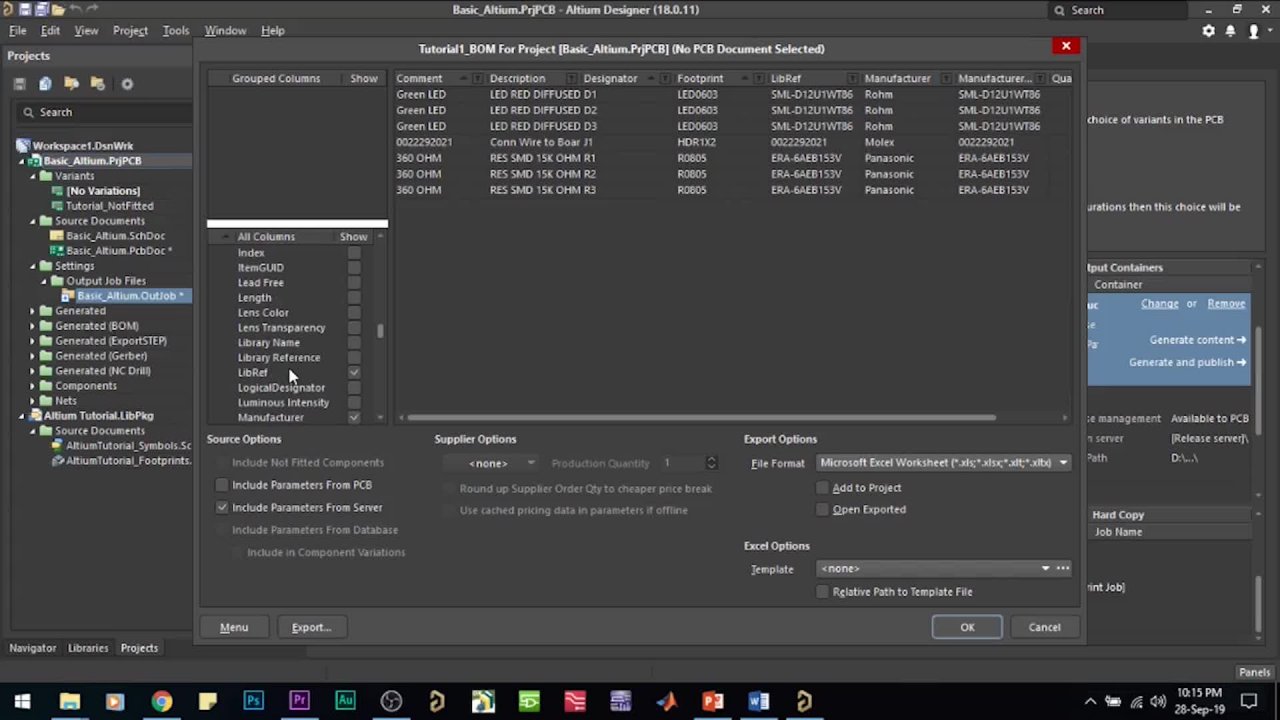
Task: Click the Windows Start button
Action: point(22,701)
